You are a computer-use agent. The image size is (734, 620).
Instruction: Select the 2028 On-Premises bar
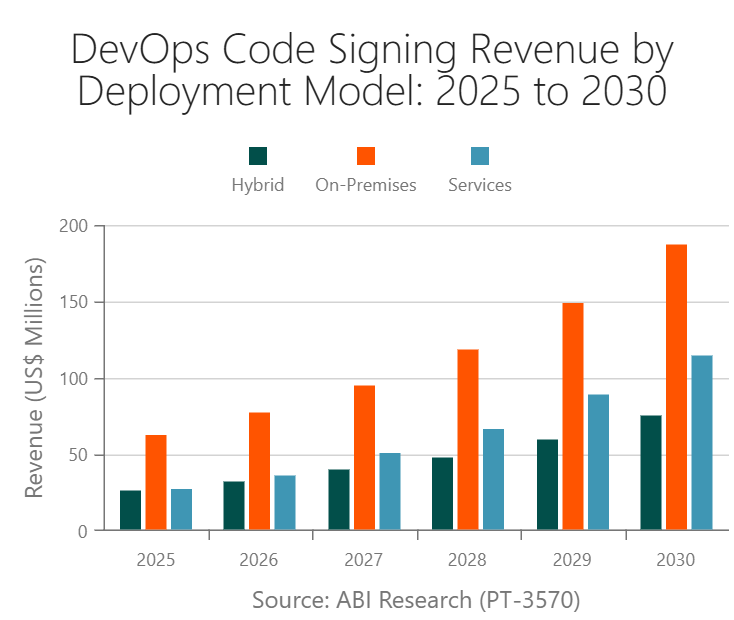468,440
